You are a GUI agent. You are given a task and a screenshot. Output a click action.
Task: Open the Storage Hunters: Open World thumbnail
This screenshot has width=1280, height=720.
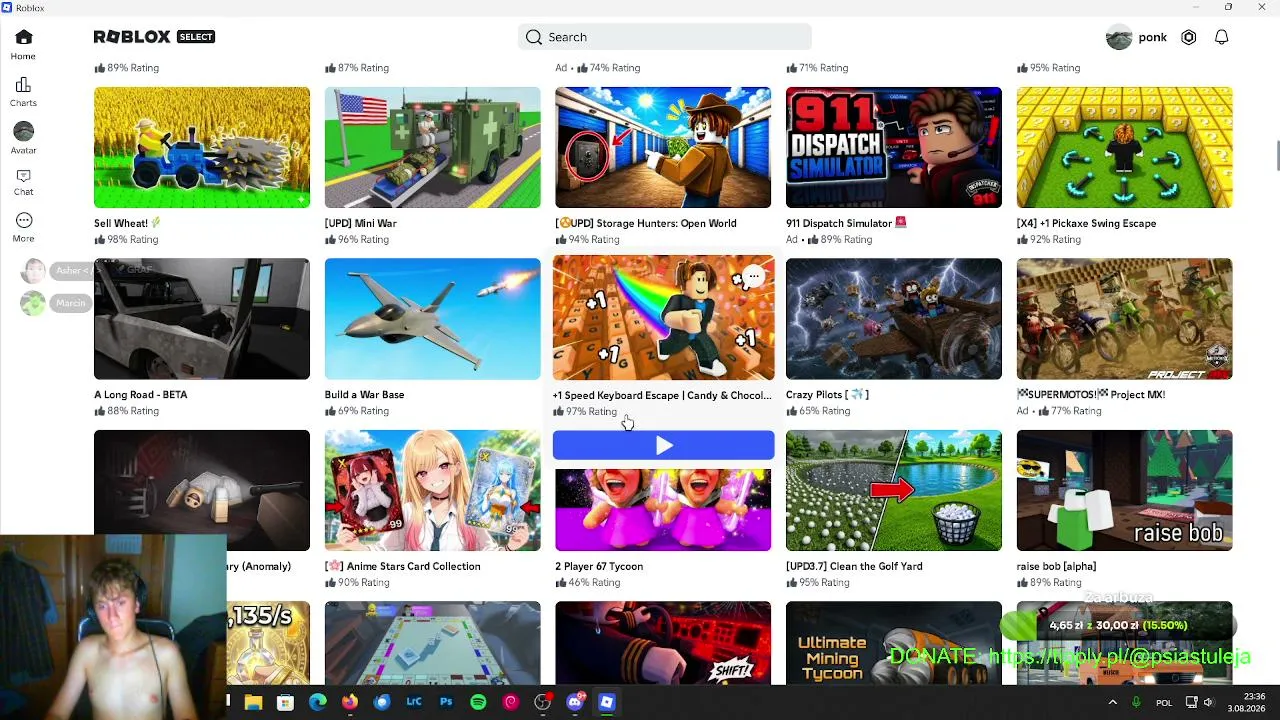[663, 147]
